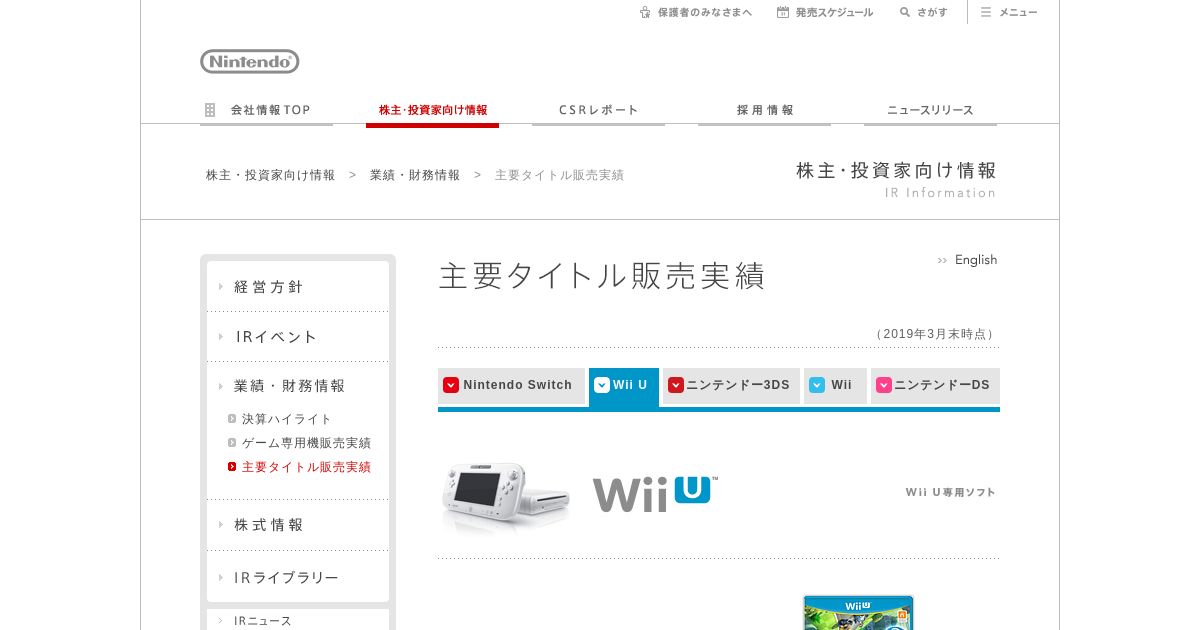This screenshot has height=630, width=1200.
Task: Click the building icon beside 会社情報TOP
Action: click(210, 110)
